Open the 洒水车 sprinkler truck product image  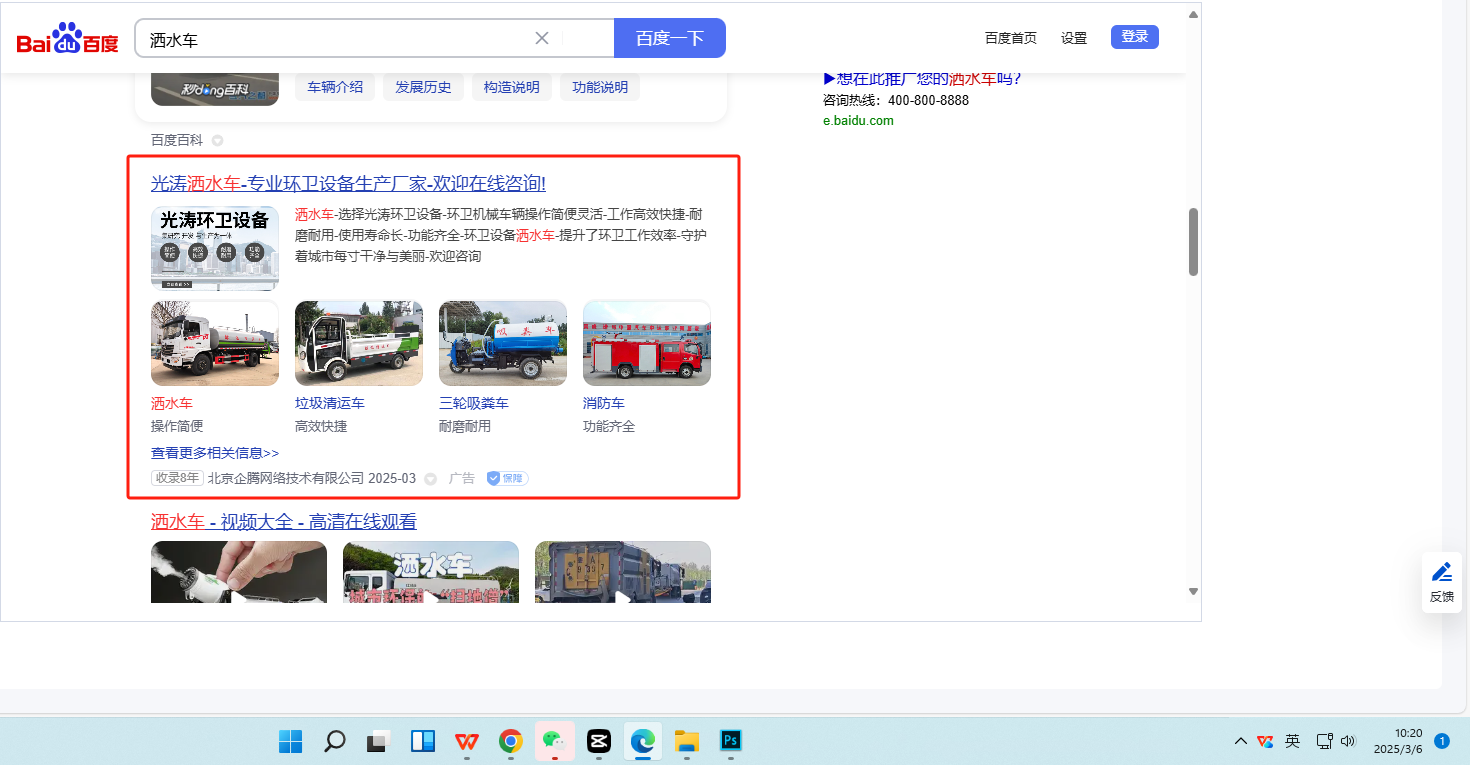point(215,343)
